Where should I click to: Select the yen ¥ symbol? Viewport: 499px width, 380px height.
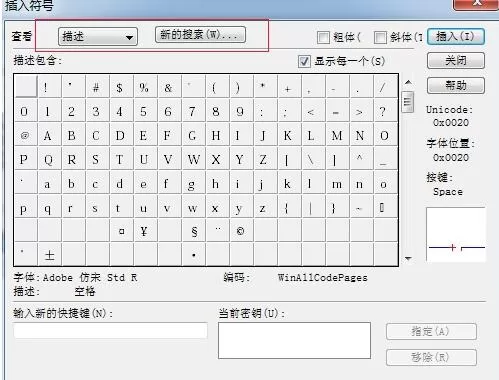tap(146, 231)
